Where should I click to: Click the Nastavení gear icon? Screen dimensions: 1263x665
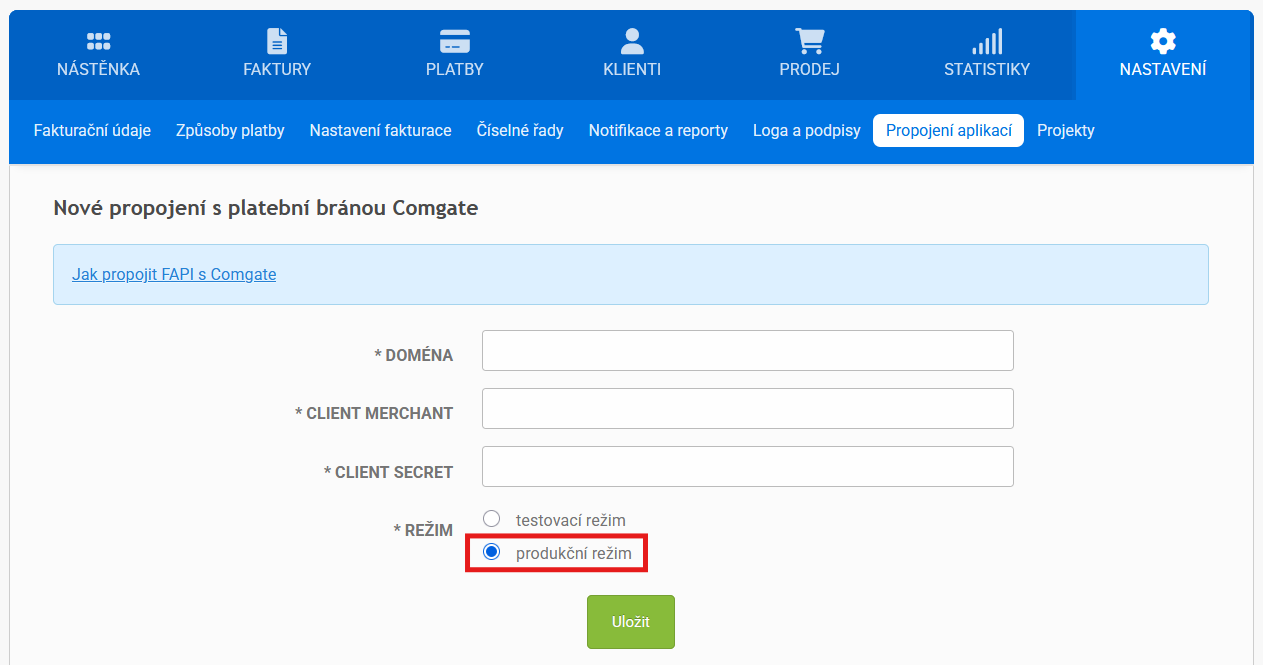pyautogui.click(x=1163, y=41)
